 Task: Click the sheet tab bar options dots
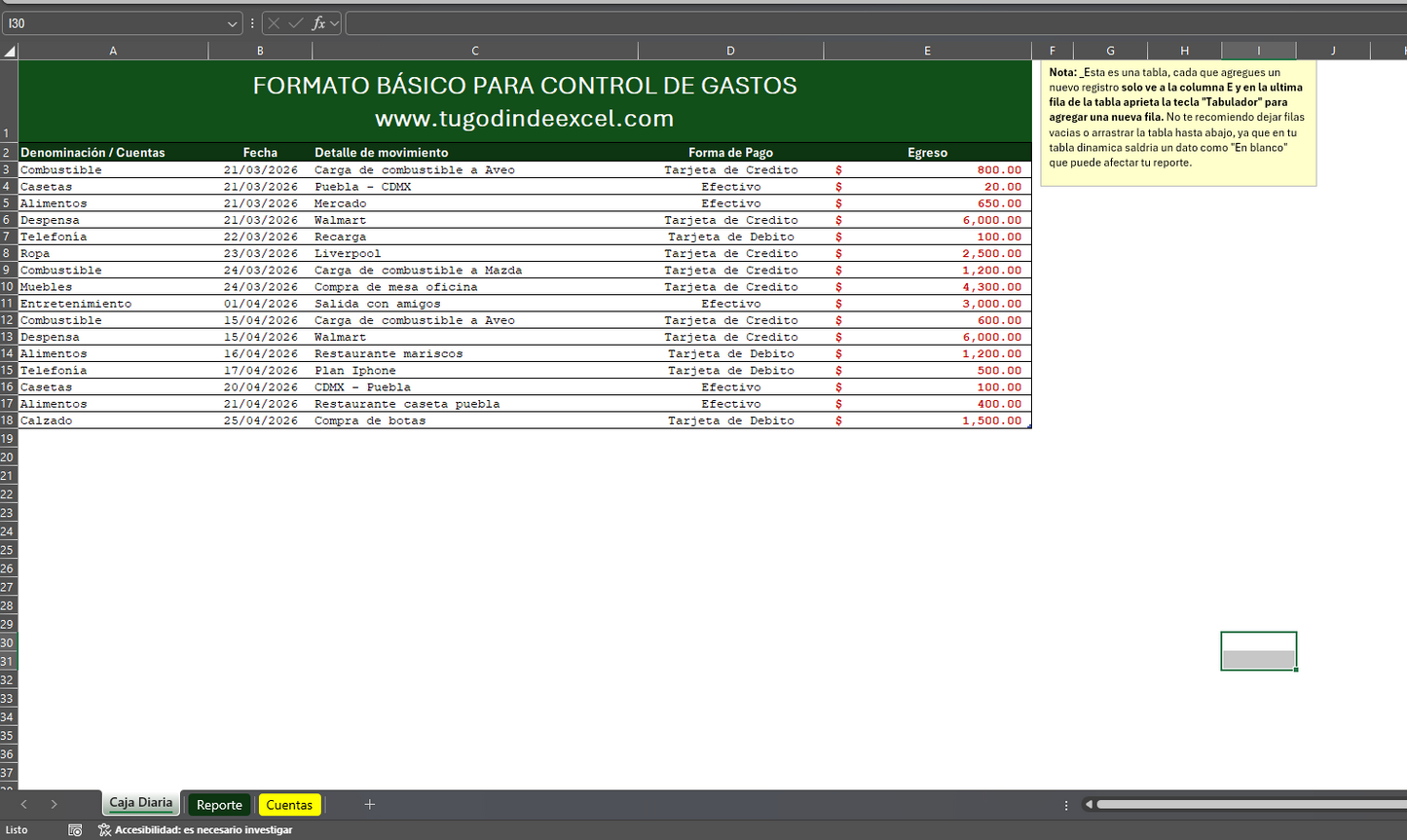click(x=1066, y=805)
